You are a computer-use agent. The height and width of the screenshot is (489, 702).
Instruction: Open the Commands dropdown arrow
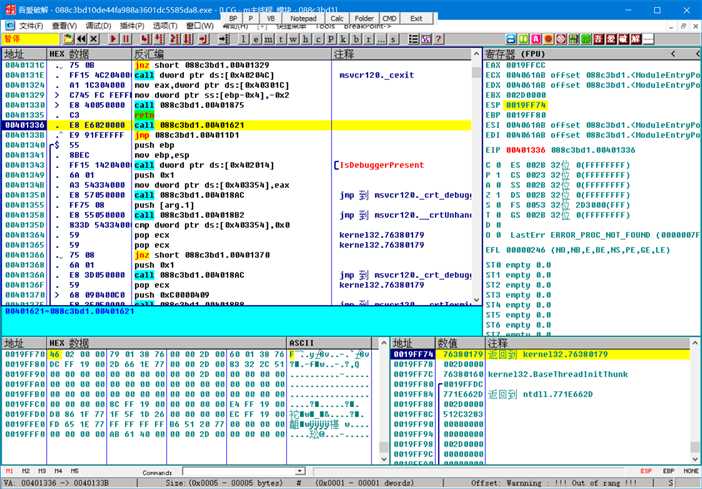(x=300, y=471)
